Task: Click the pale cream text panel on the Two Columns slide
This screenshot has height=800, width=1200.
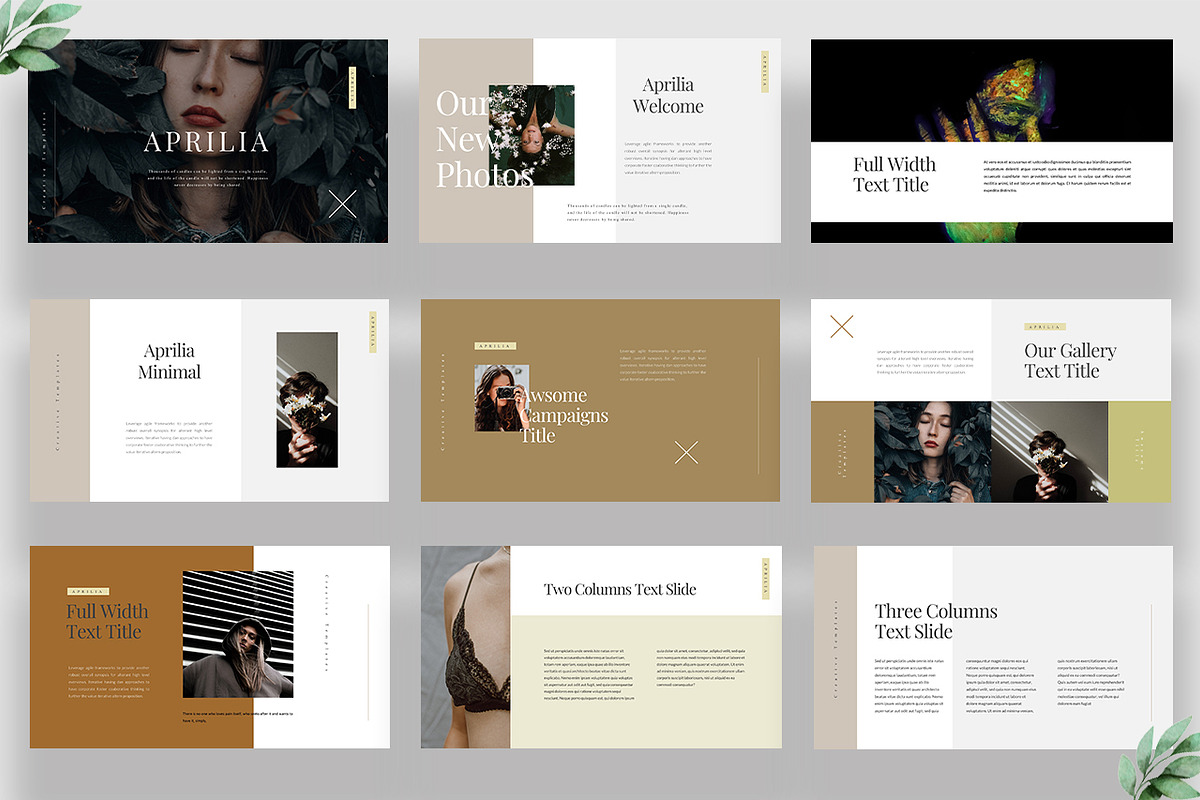Action: tap(646, 682)
